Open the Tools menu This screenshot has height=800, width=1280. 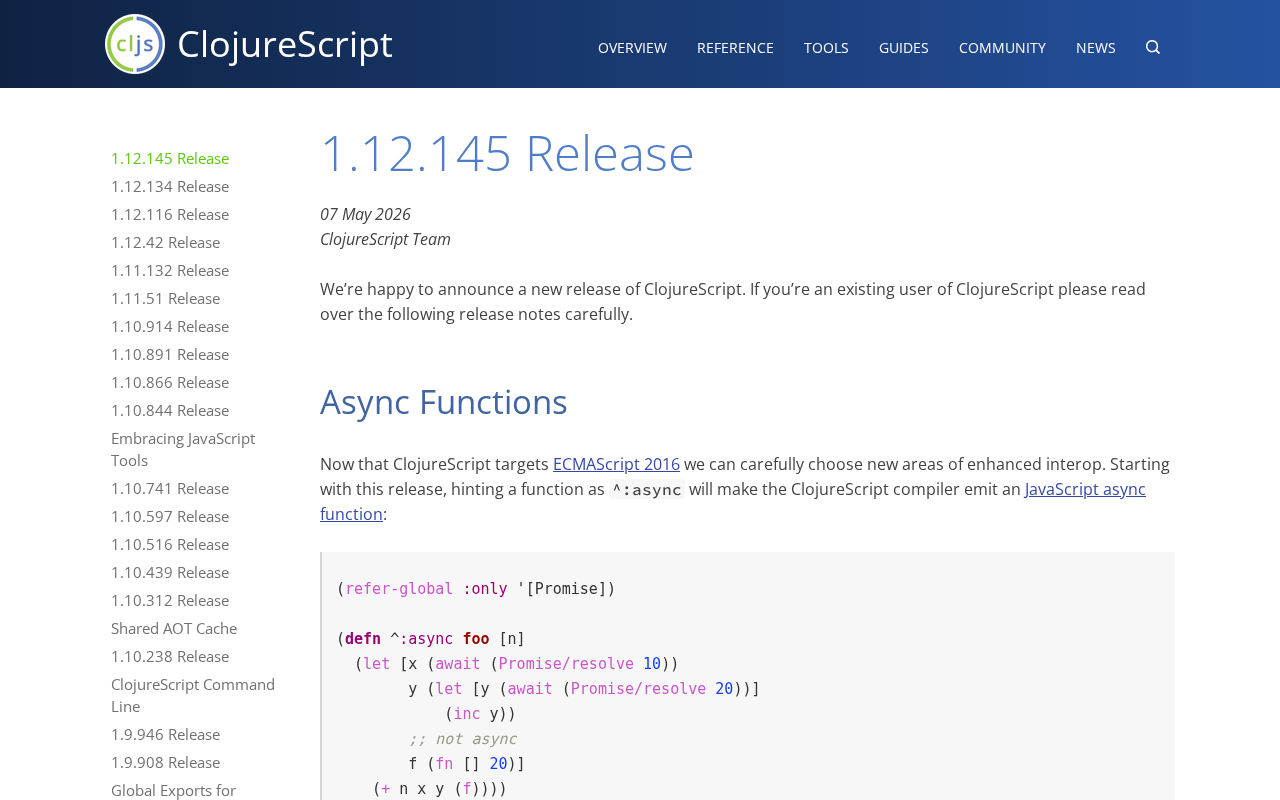[x=826, y=48]
